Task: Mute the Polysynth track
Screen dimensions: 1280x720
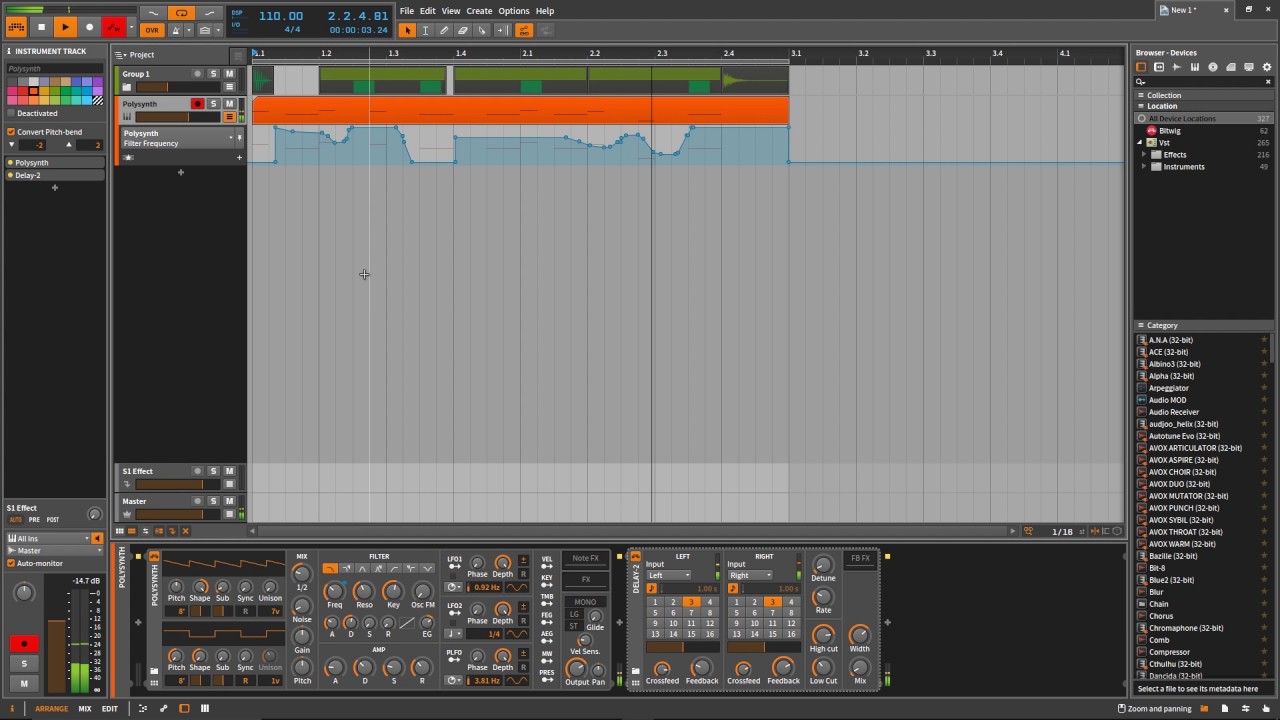Action: click(x=229, y=104)
